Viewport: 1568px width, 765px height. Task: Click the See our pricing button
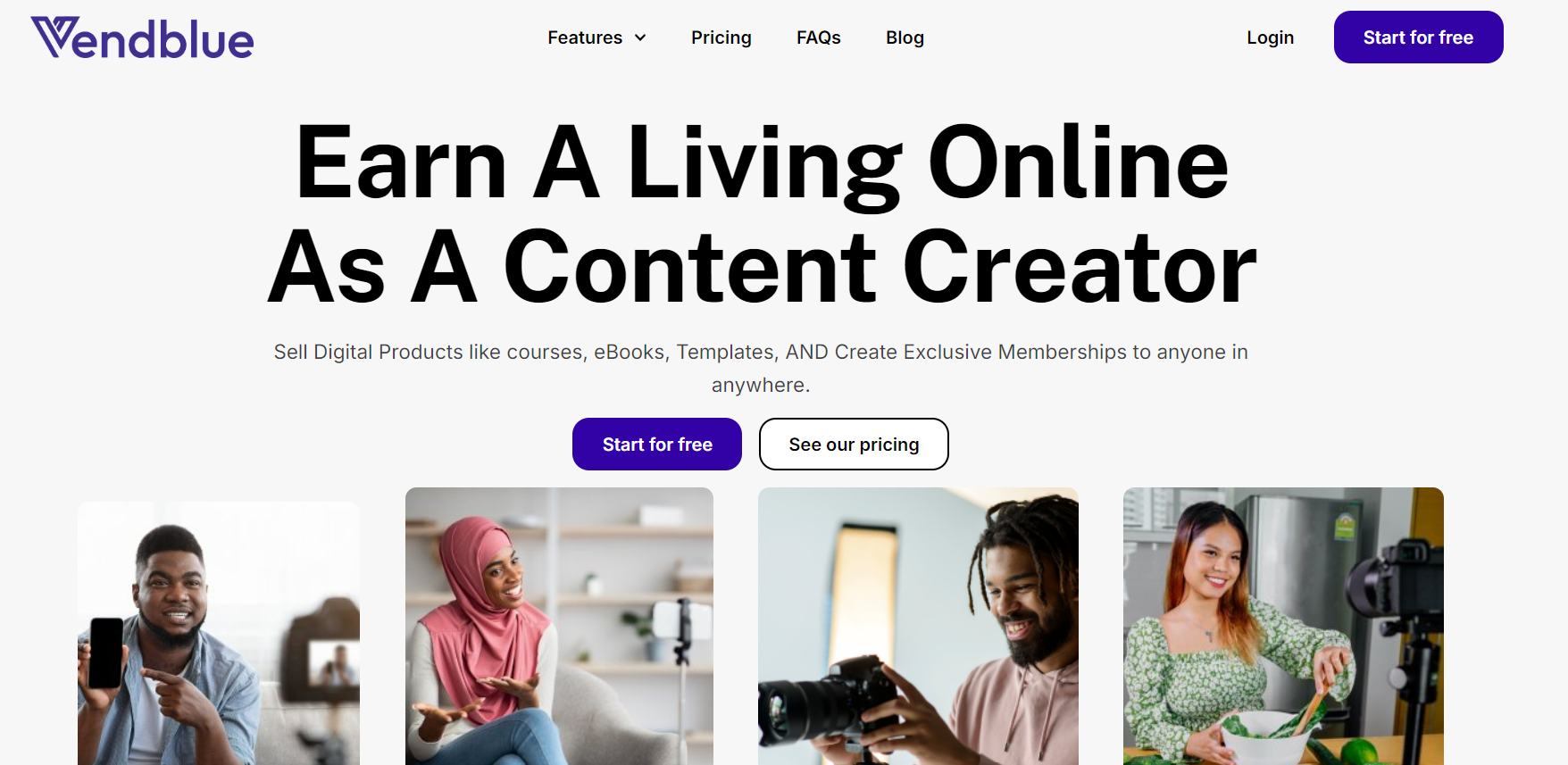854,444
